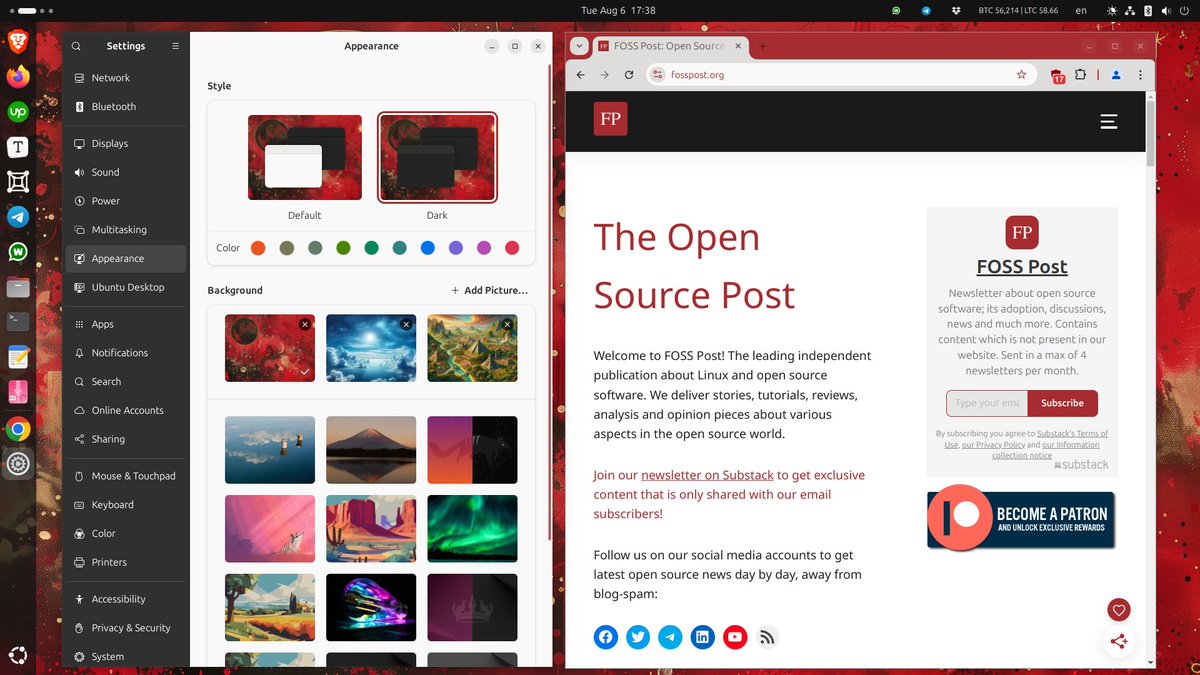Choose the orange accent color
Screen dimensions: 1200x675
click(x=258, y=248)
